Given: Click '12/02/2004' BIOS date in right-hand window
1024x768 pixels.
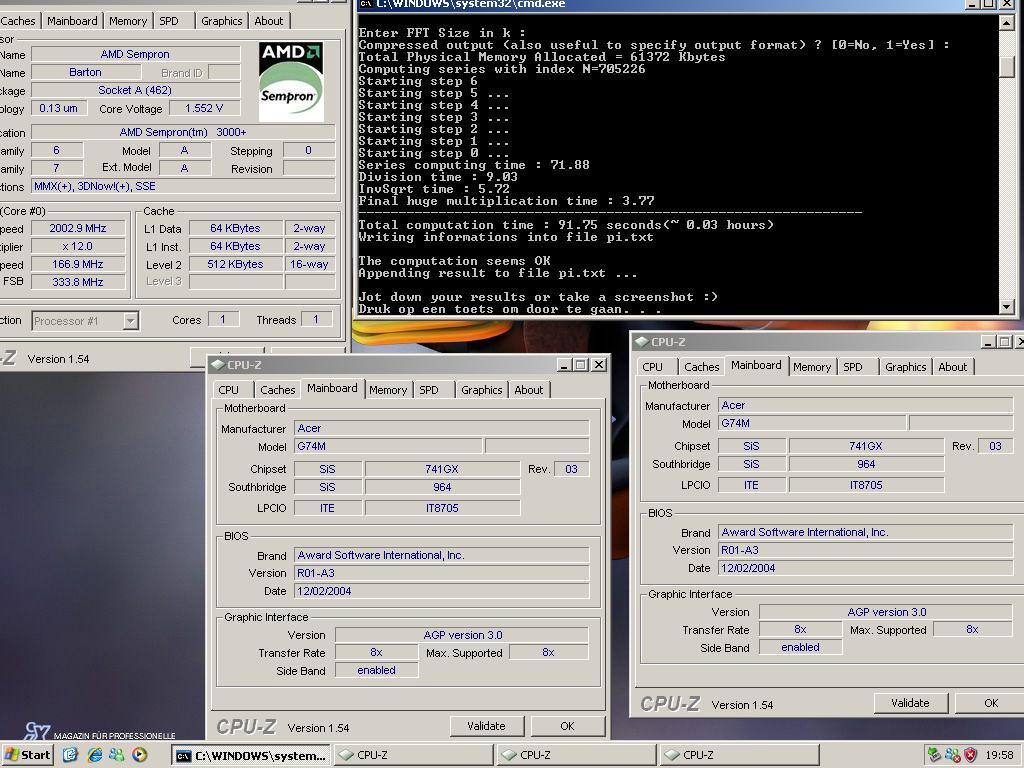Looking at the screenshot, I should tap(865, 568).
